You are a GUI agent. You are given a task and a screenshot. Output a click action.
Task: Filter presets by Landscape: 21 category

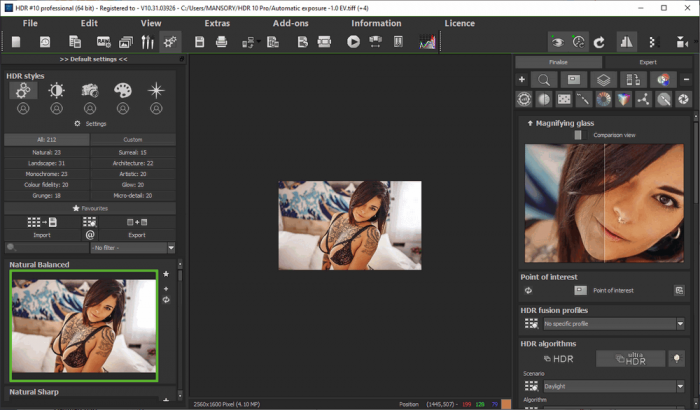pos(46,163)
